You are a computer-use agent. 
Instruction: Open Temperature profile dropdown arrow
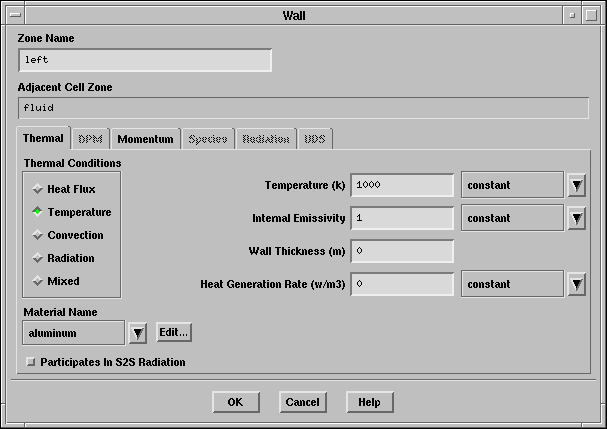point(576,185)
